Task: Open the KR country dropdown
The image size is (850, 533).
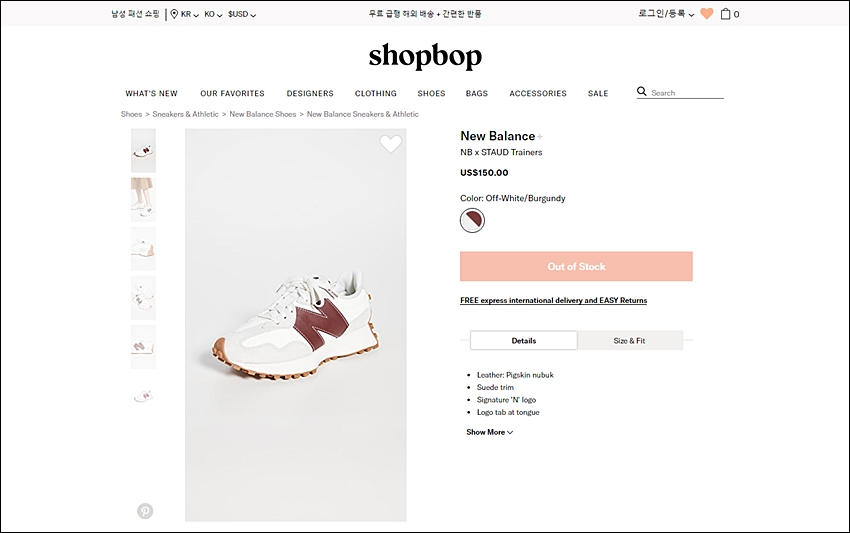Action: pos(190,14)
